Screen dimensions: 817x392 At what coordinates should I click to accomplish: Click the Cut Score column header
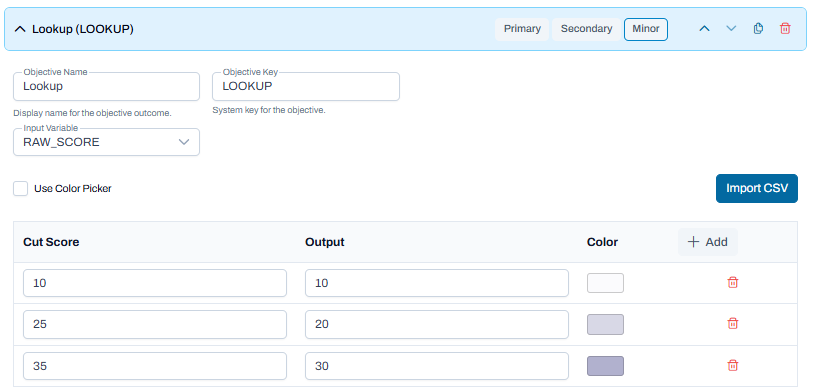point(51,242)
